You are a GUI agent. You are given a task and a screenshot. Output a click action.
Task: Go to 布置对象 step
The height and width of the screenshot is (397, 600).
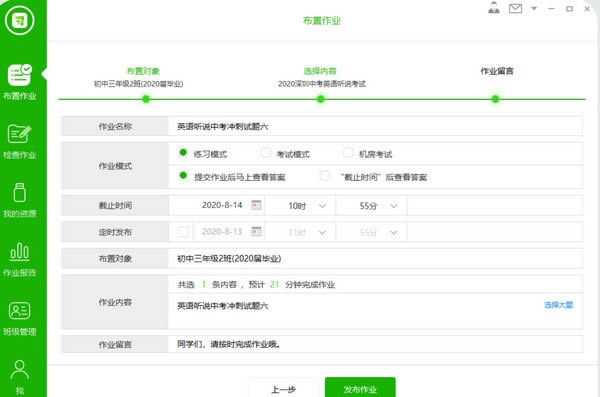click(143, 71)
